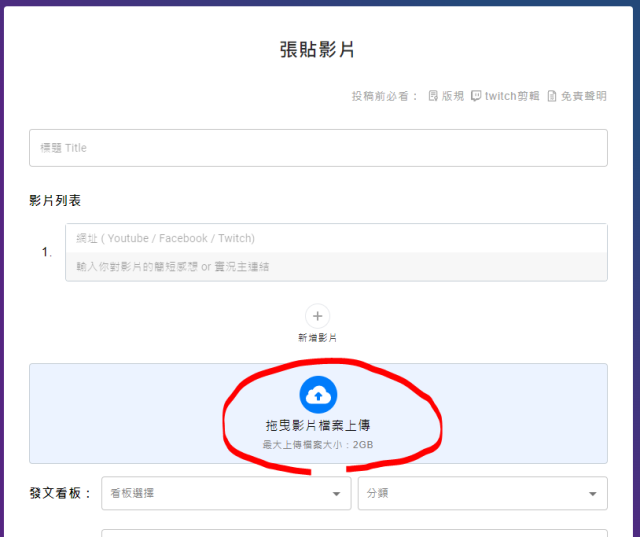The image size is (640, 537).
Task: Click the 免責聲明 file icon
Action: [551, 96]
